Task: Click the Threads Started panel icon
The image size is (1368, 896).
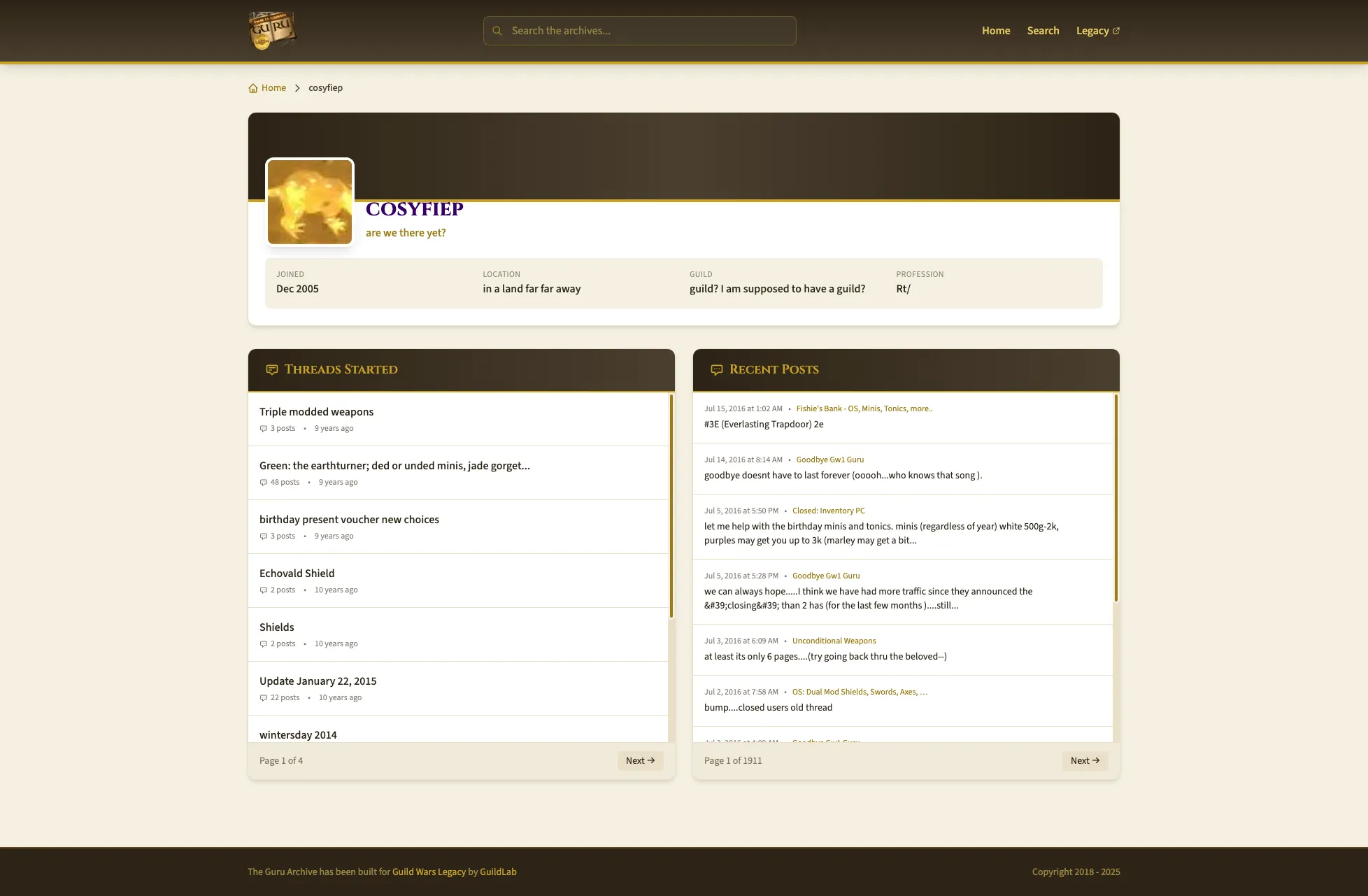Action: (x=272, y=369)
